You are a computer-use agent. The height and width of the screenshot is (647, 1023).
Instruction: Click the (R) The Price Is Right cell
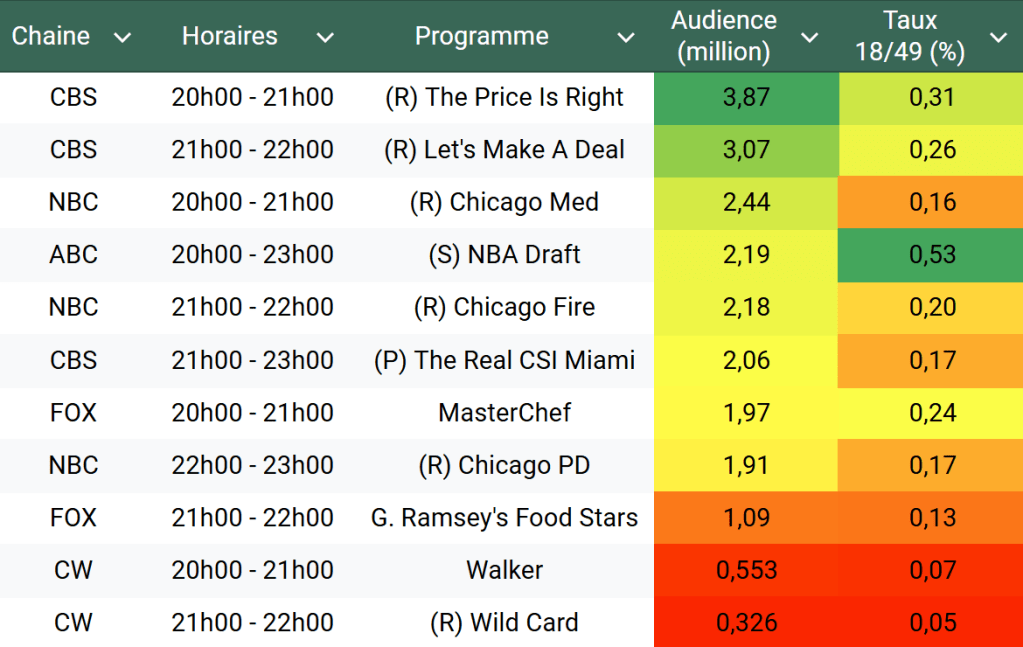504,98
